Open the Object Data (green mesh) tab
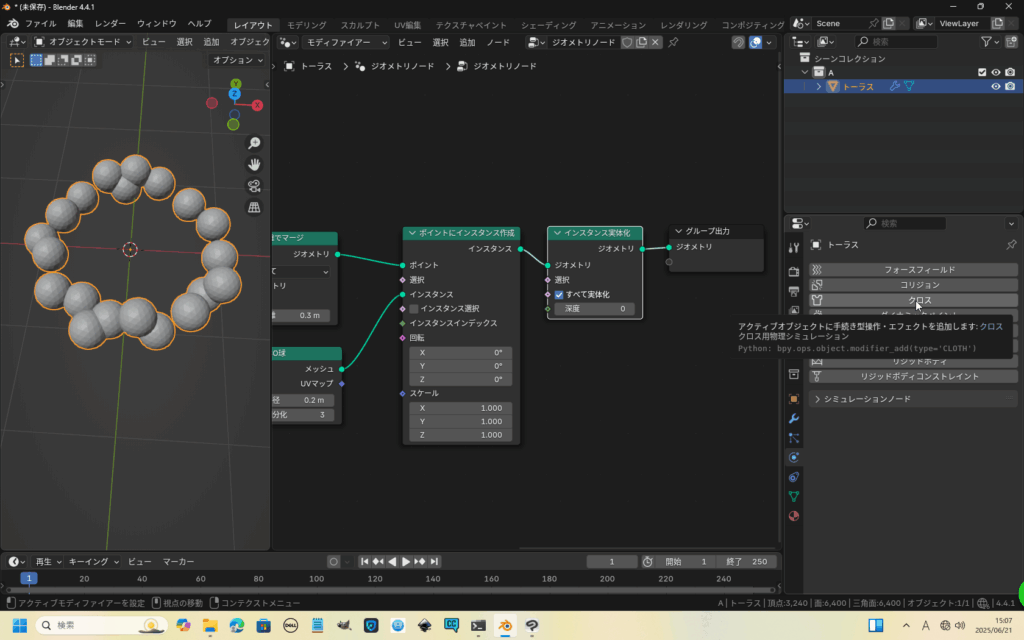Image resolution: width=1024 pixels, height=640 pixels. [x=793, y=497]
